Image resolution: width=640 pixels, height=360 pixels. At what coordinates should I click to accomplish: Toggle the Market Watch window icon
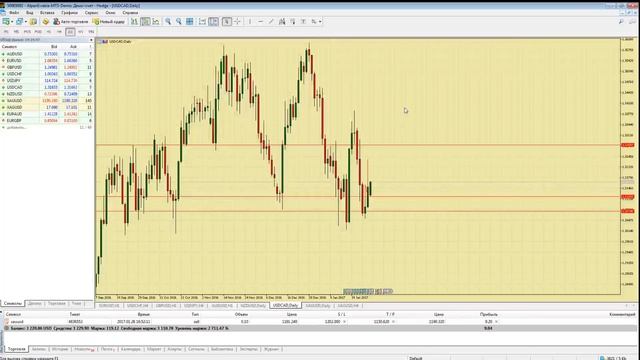pyautogui.click(x=33, y=21)
